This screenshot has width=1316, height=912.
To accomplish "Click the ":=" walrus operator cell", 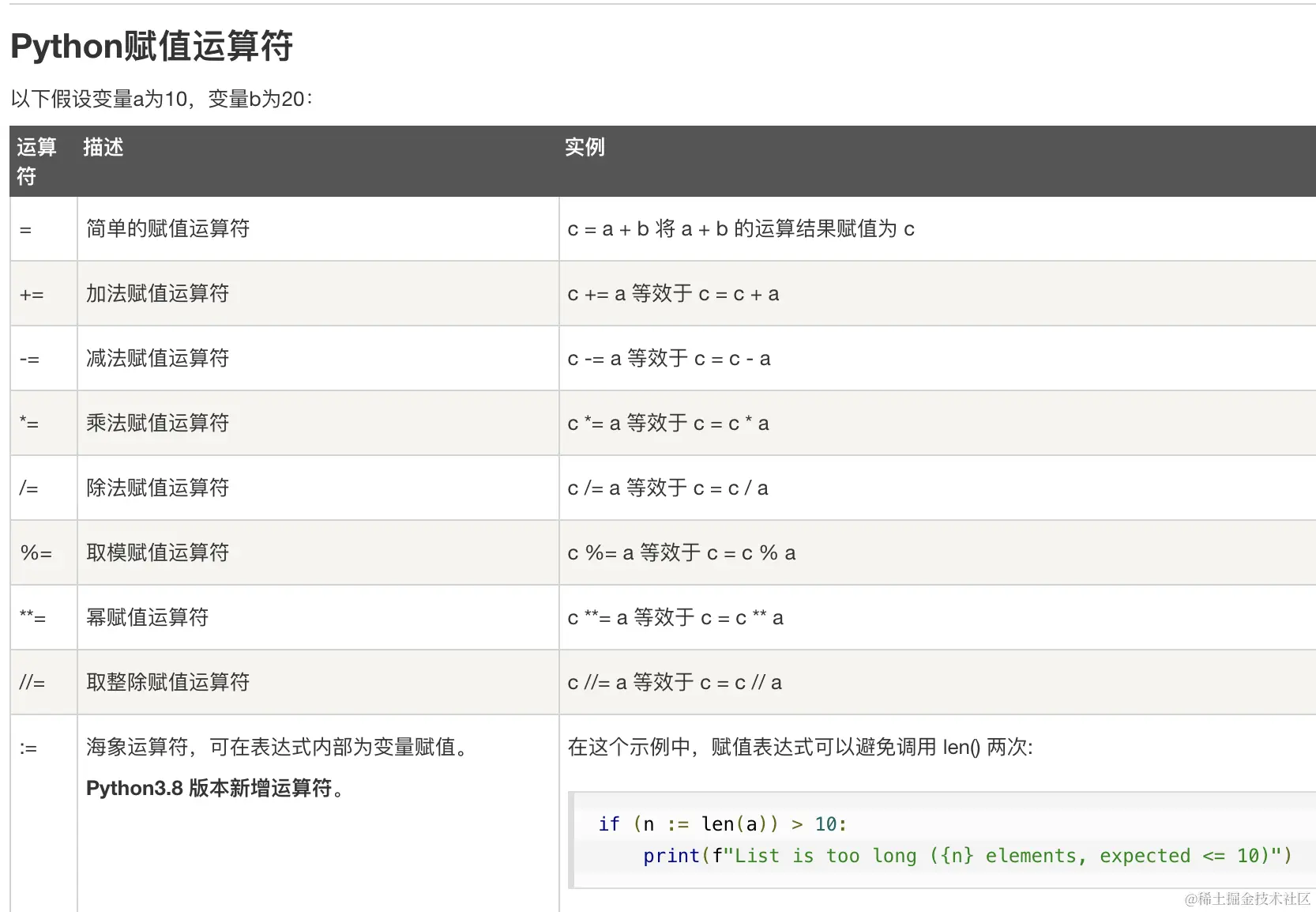I will 28,748.
